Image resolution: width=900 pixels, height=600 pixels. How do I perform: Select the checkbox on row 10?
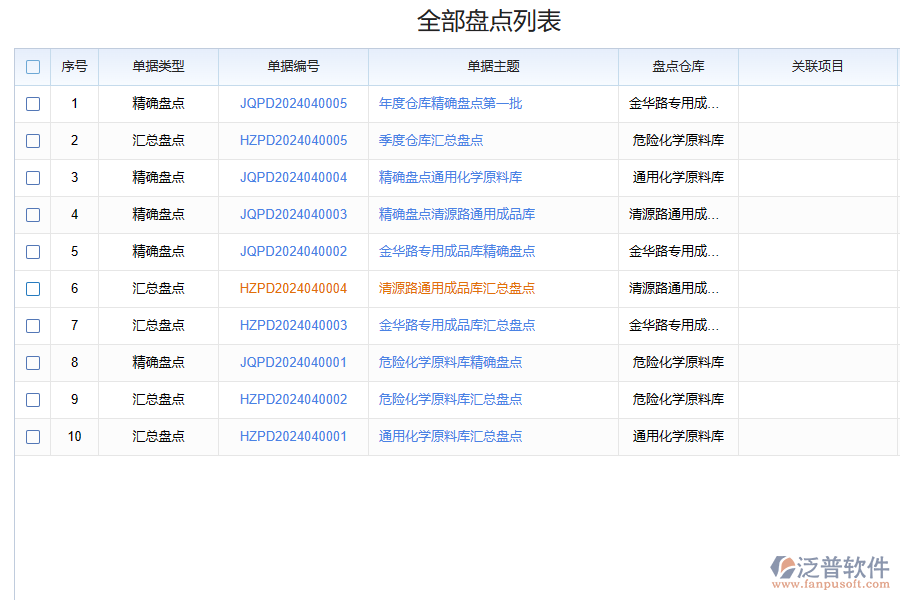pyautogui.click(x=33, y=436)
